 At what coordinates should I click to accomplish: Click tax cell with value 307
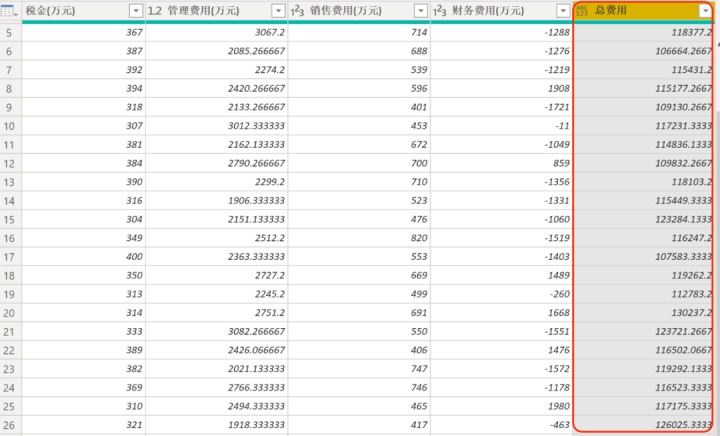(x=84, y=126)
